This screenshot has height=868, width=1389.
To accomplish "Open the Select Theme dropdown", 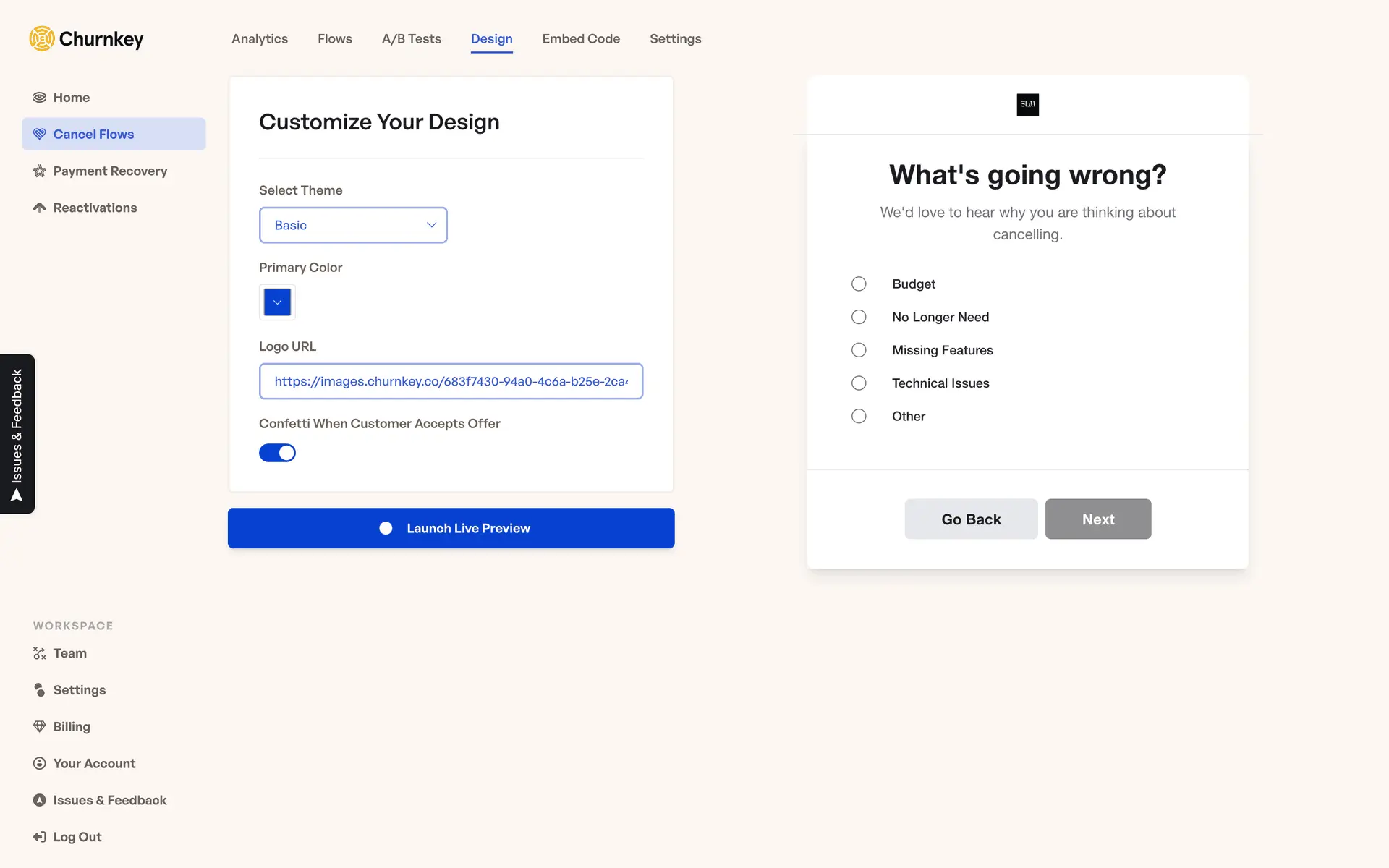I will pos(353,225).
